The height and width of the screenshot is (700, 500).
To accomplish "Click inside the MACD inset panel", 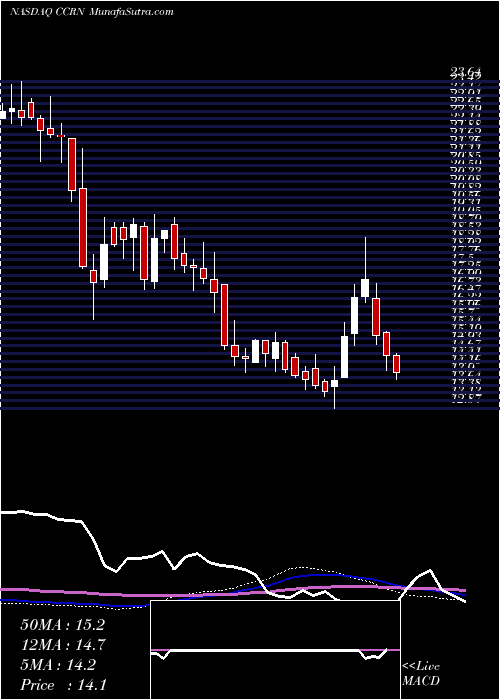I will click(x=275, y=650).
